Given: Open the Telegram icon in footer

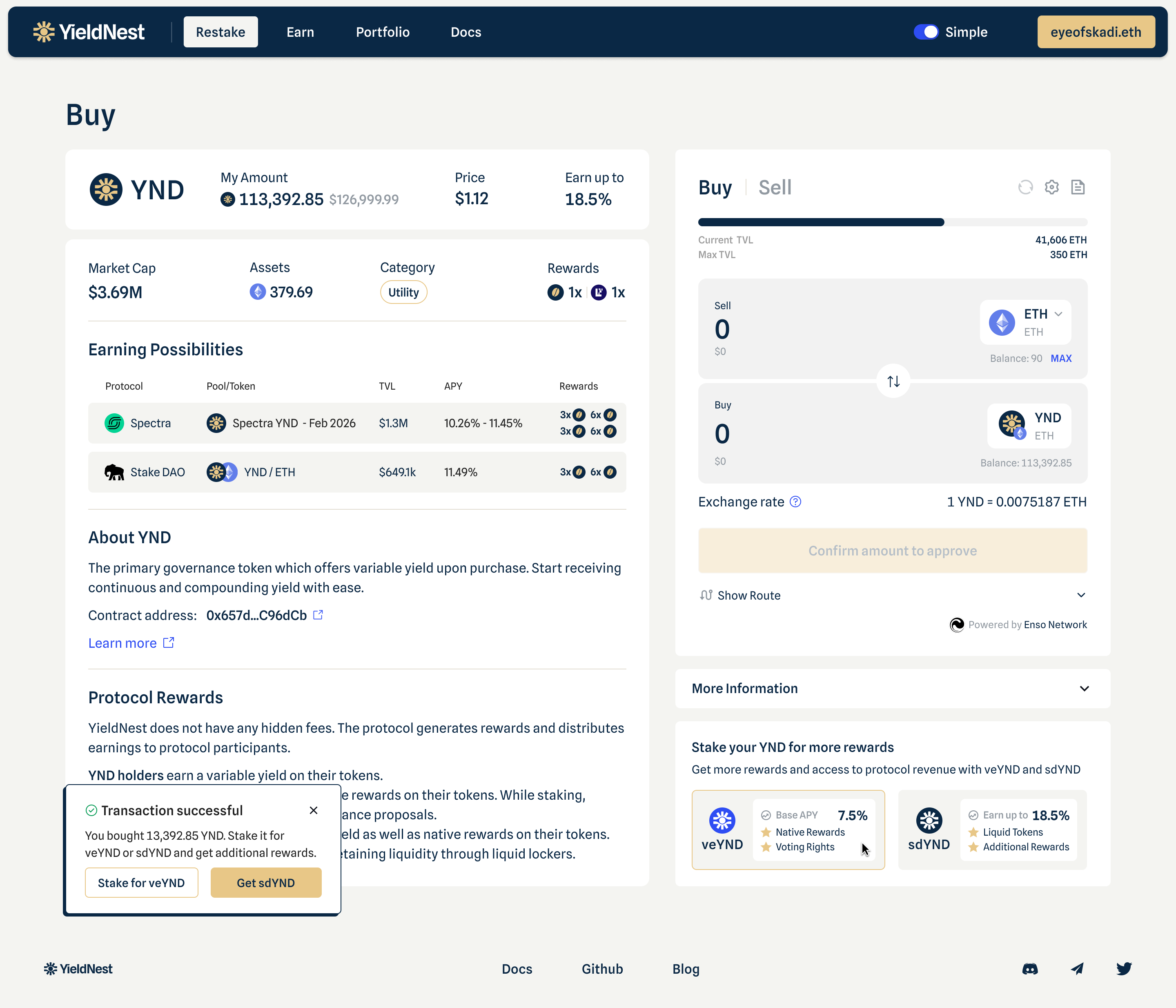Looking at the screenshot, I should pos(1077,969).
